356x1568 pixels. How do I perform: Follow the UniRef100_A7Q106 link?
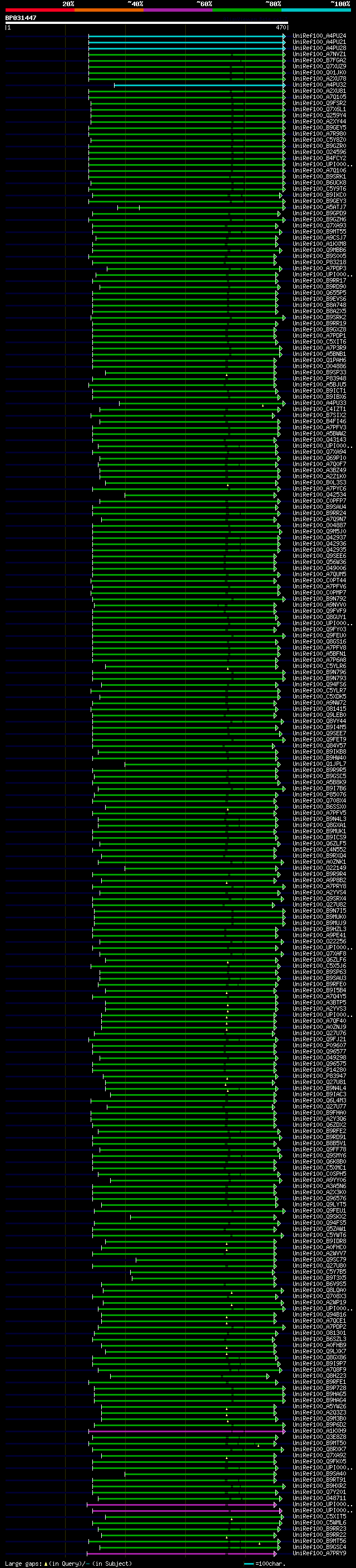(x=319, y=170)
